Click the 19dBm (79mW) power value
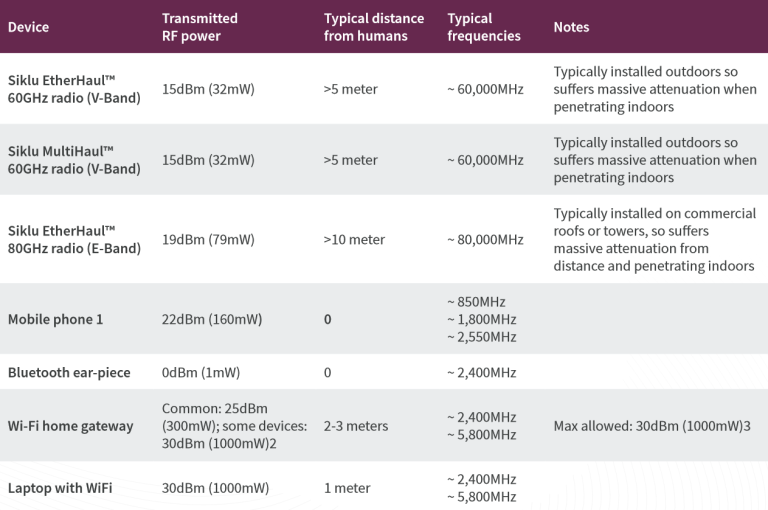Viewport: 768px width, 510px height. 208,240
